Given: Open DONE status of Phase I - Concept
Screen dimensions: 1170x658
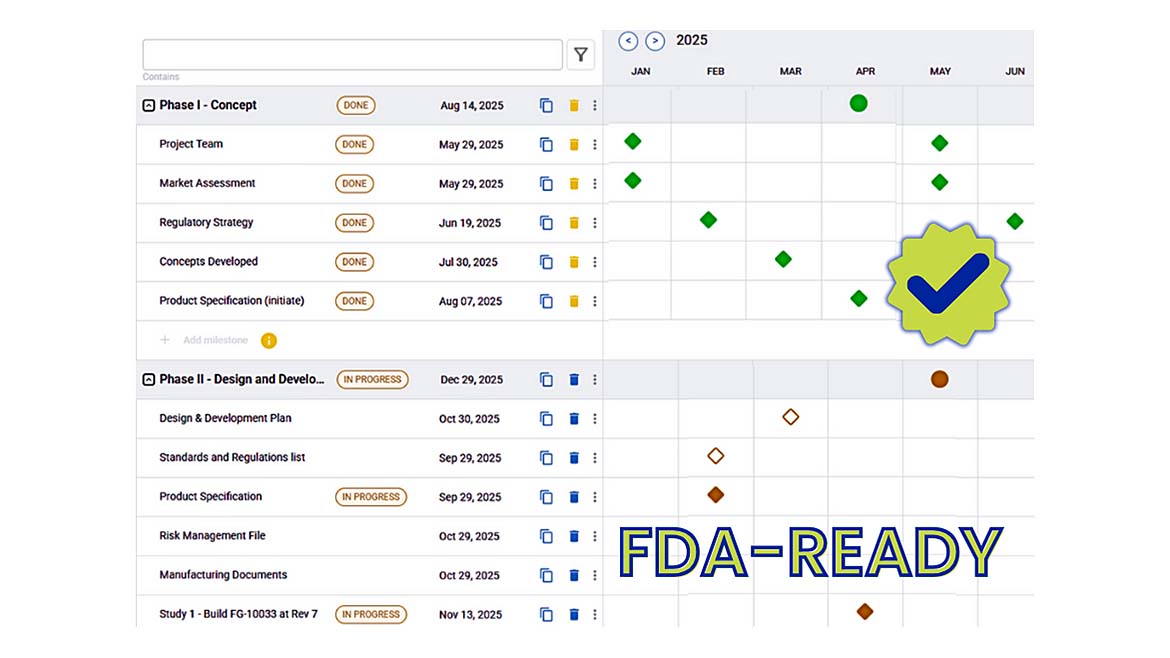Looking at the screenshot, I should [x=356, y=105].
